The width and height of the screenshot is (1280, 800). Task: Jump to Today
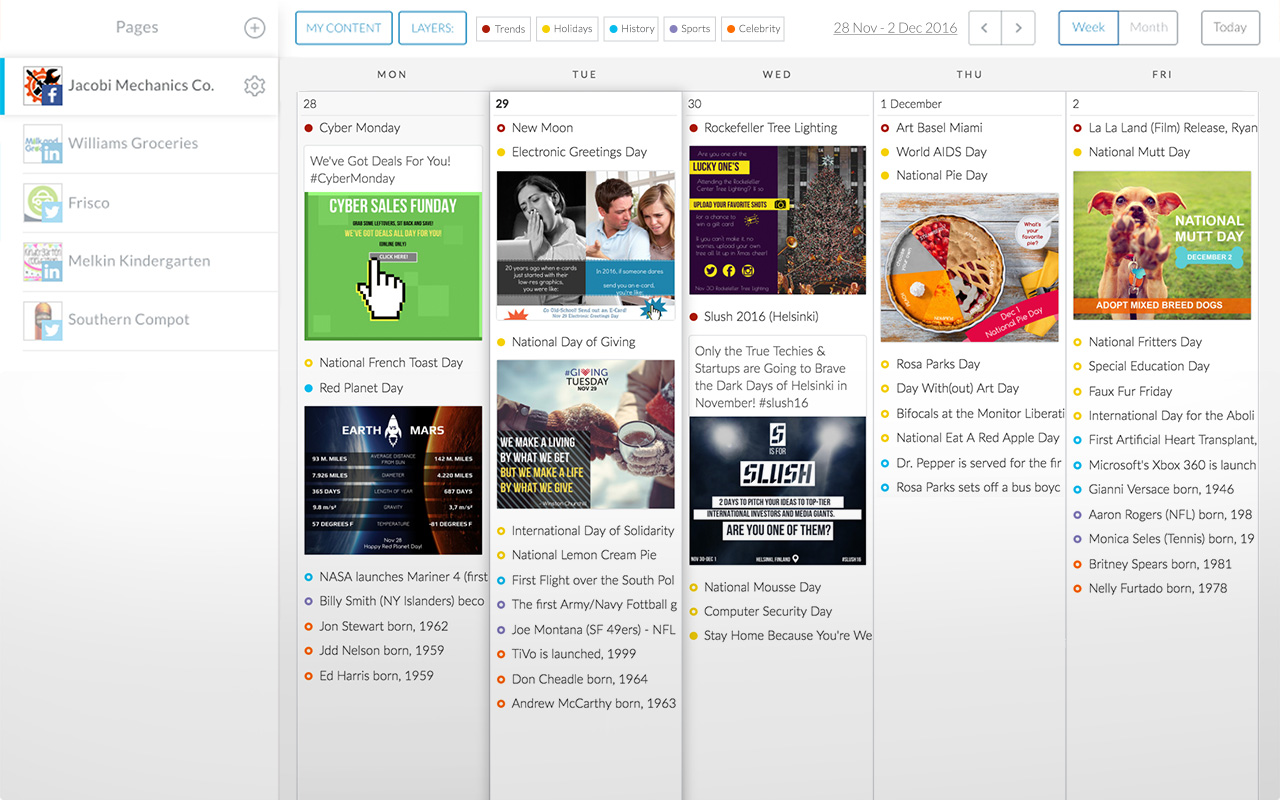click(1230, 28)
